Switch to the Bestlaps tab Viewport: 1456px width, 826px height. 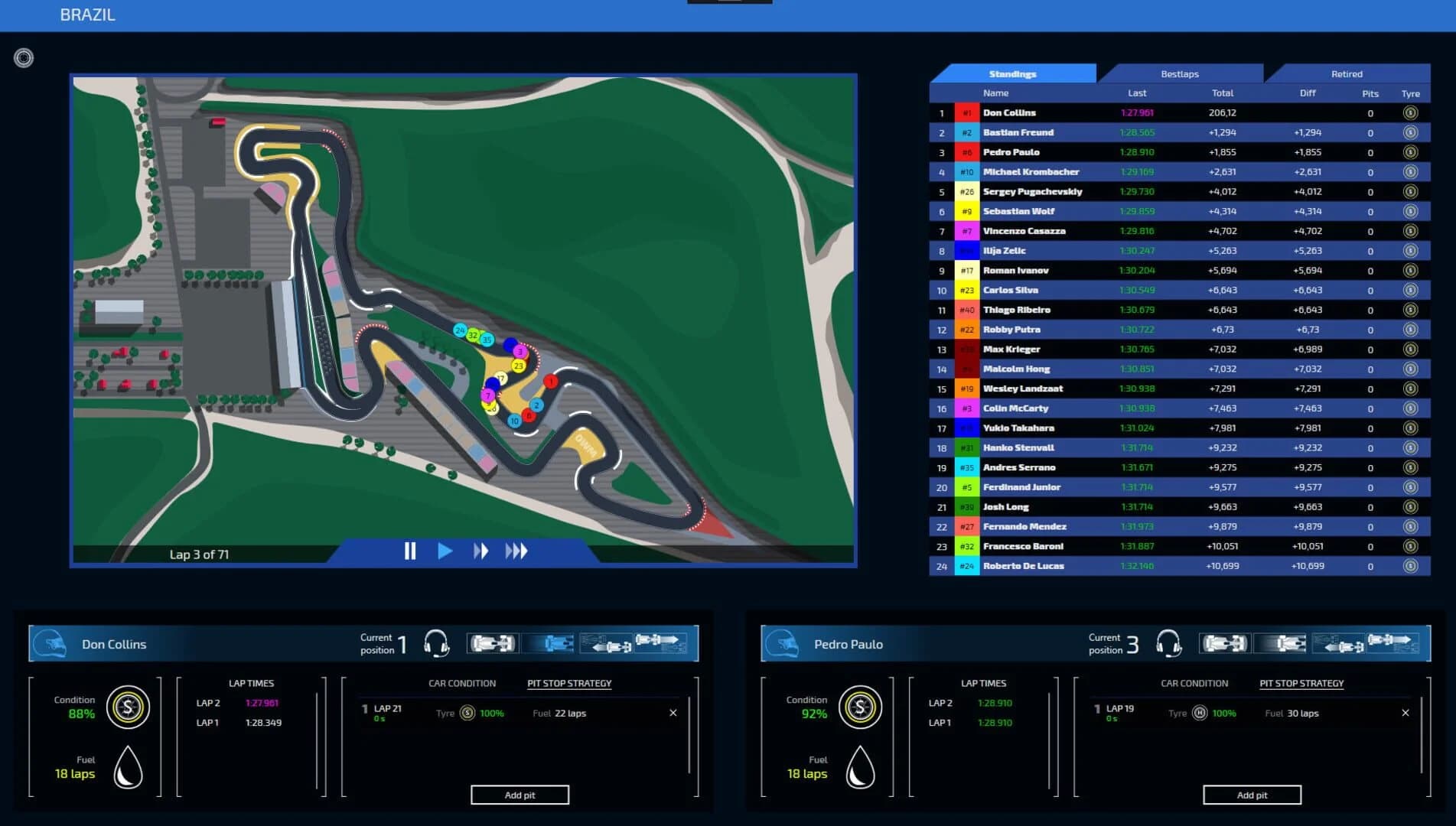coord(1179,73)
